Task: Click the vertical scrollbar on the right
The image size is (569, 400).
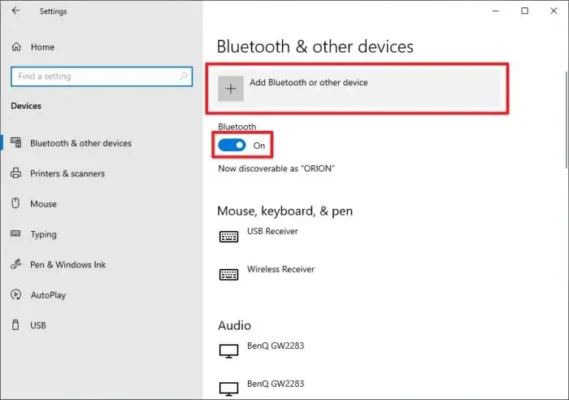Action: [566, 120]
